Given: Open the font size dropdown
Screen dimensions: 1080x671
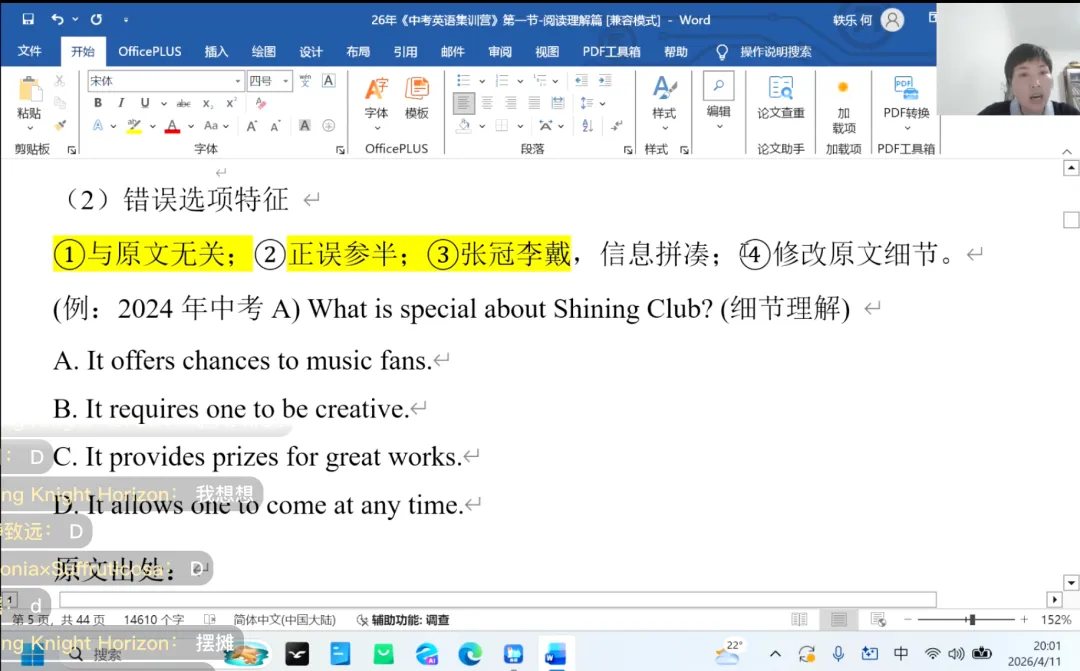Looking at the screenshot, I should coord(285,80).
